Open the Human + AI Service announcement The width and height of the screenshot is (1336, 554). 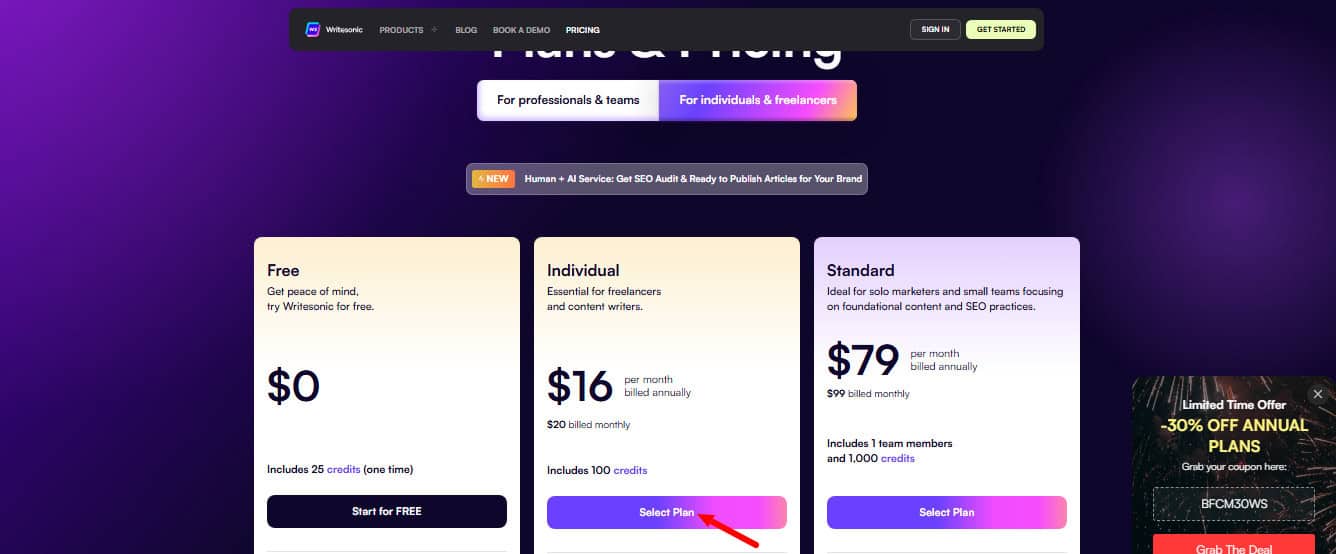tap(692, 179)
